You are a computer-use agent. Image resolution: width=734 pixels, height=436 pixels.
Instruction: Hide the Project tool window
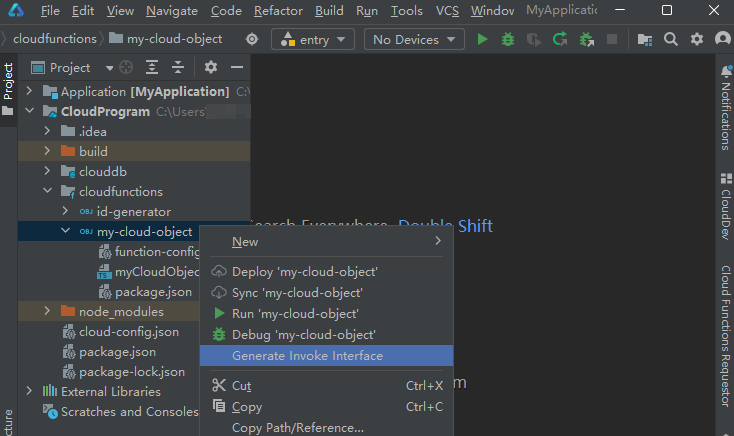(237, 68)
